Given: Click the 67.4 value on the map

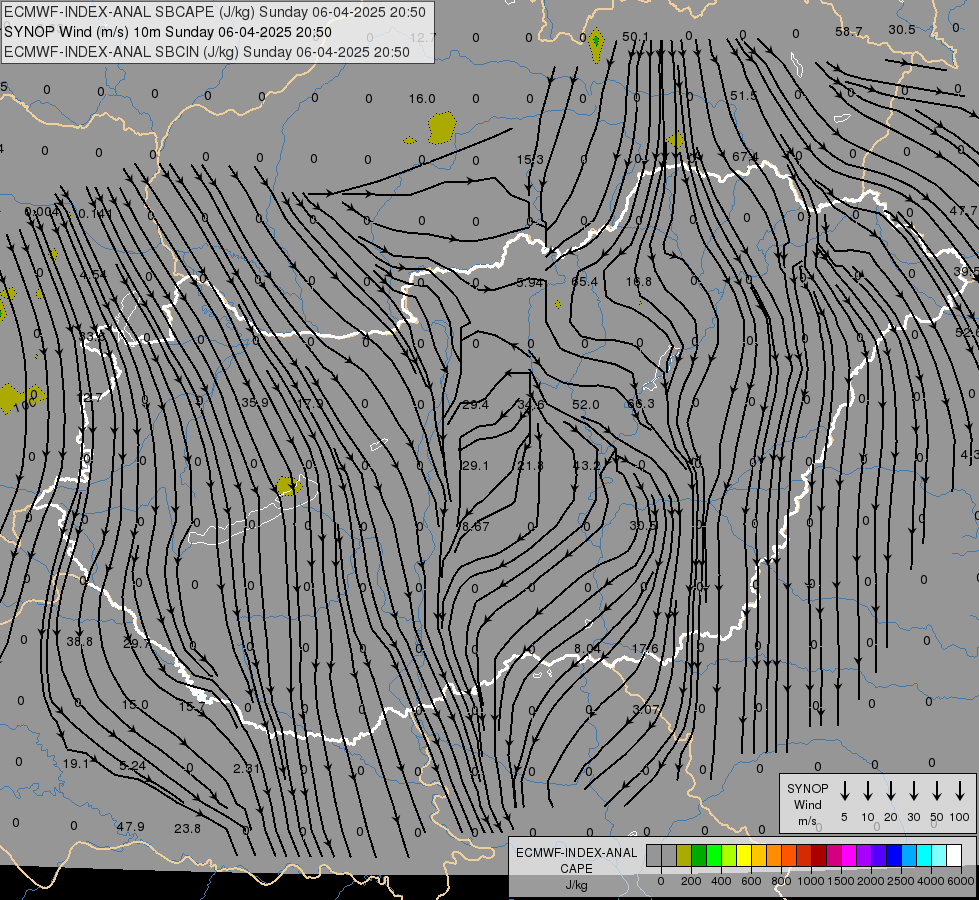Looking at the screenshot, I should 745,156.
